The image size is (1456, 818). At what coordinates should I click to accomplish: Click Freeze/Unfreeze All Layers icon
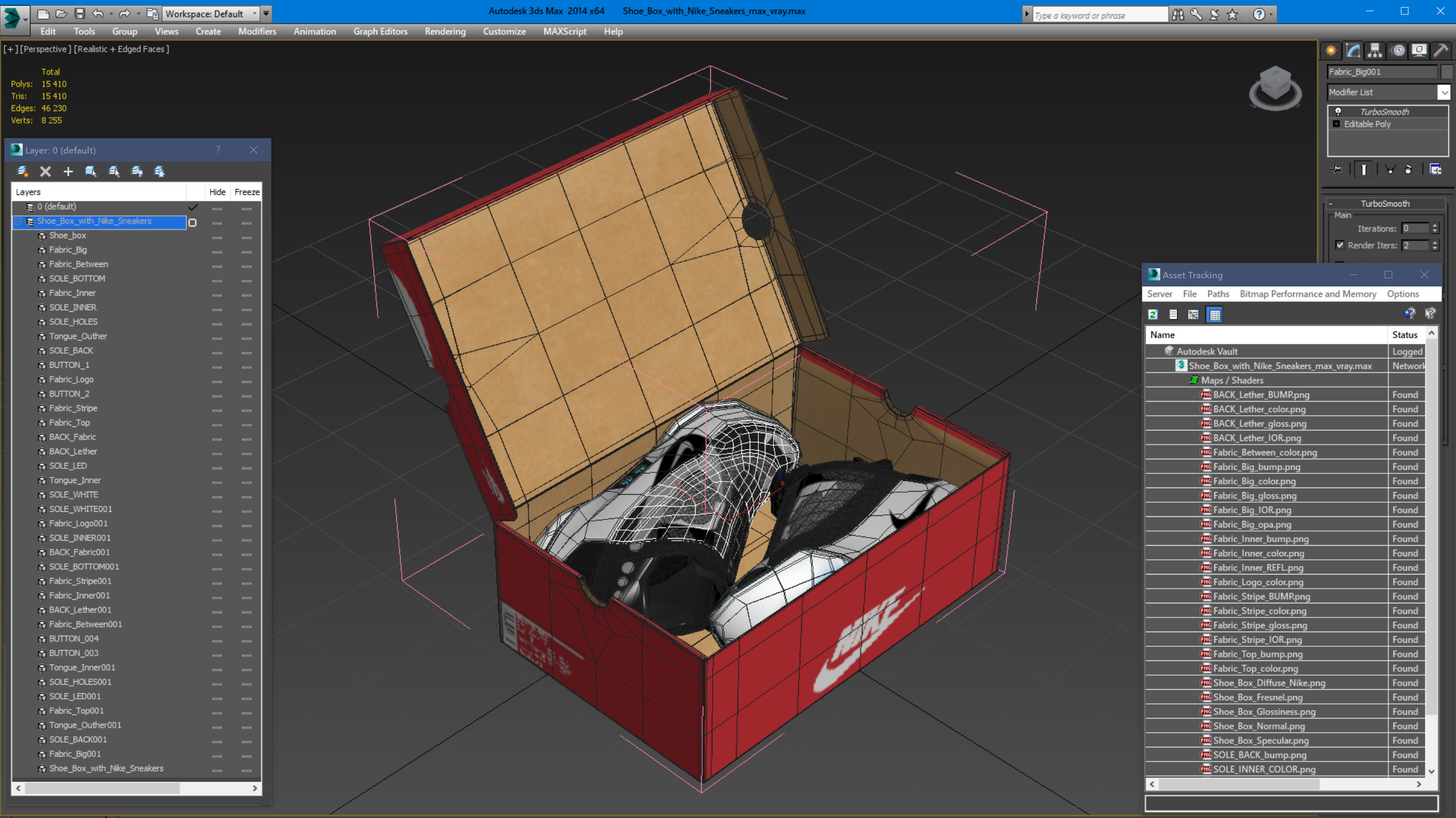159,171
